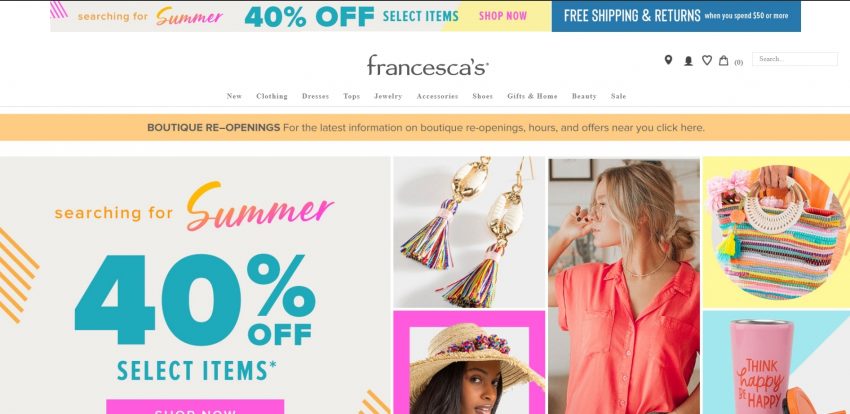This screenshot has width=850, height=414.
Task: Open the striped woven handbag image
Action: pyautogui.click(x=776, y=232)
